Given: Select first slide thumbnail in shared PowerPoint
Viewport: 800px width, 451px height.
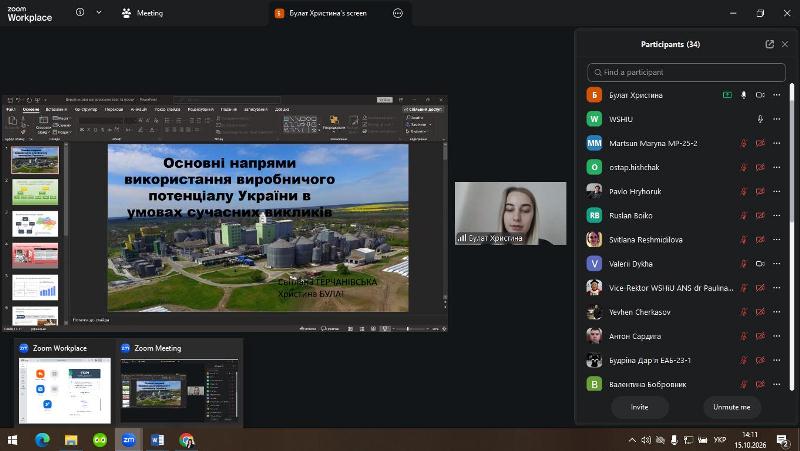Looking at the screenshot, I should point(35,160).
